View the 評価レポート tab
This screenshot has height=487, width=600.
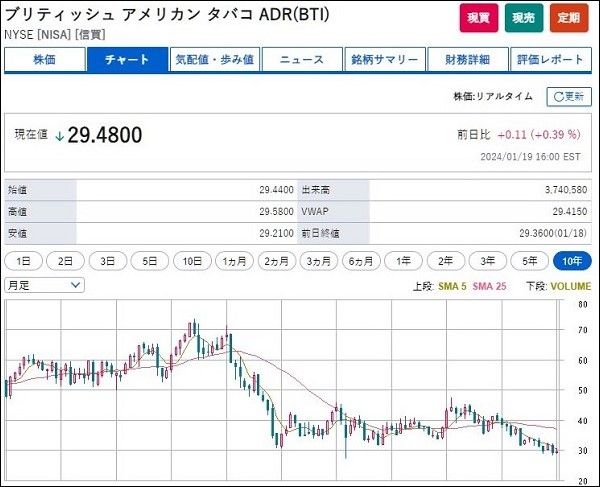coord(551,60)
